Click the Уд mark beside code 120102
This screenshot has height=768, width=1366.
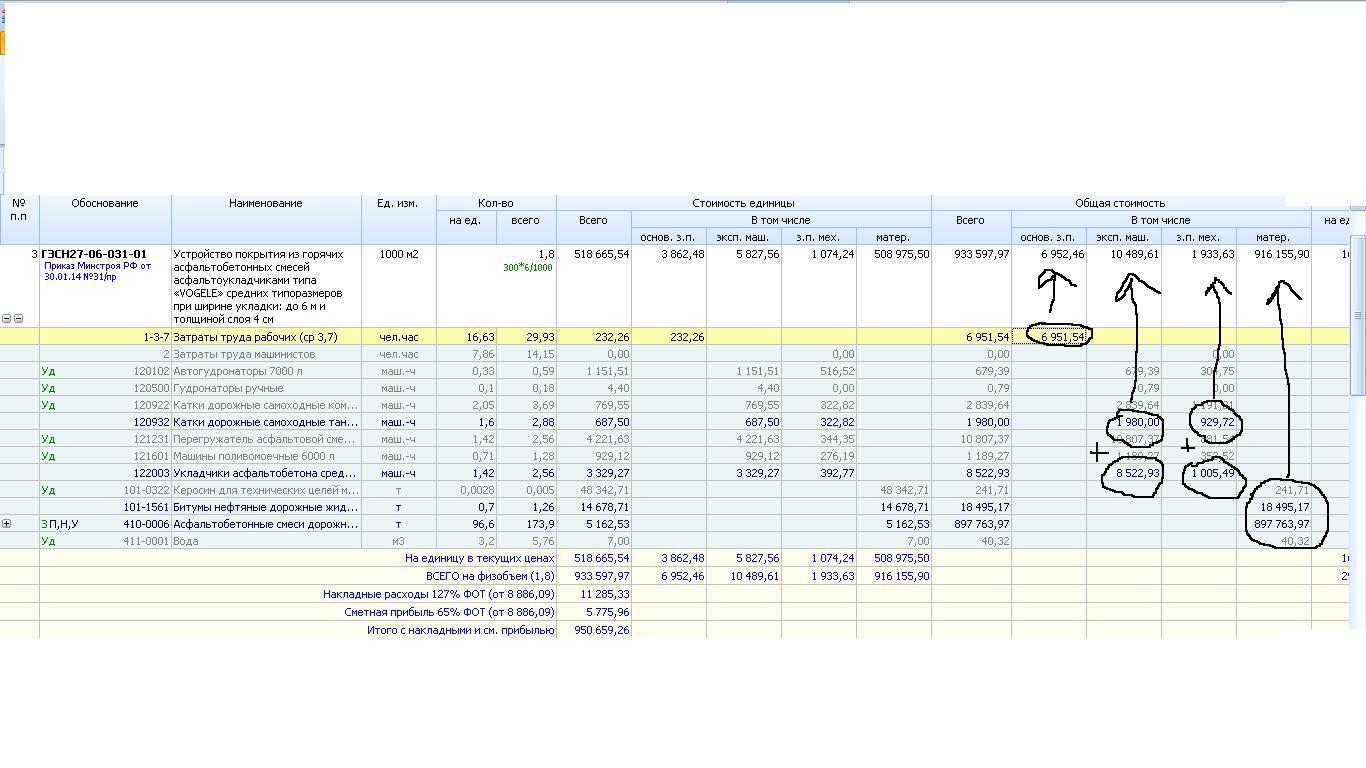[49, 371]
